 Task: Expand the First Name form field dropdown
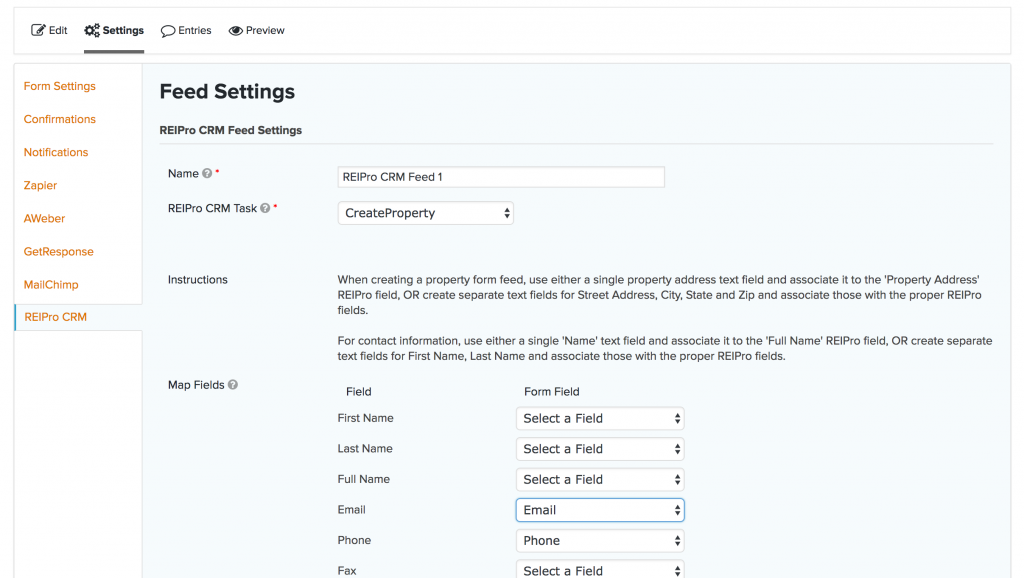coord(600,419)
